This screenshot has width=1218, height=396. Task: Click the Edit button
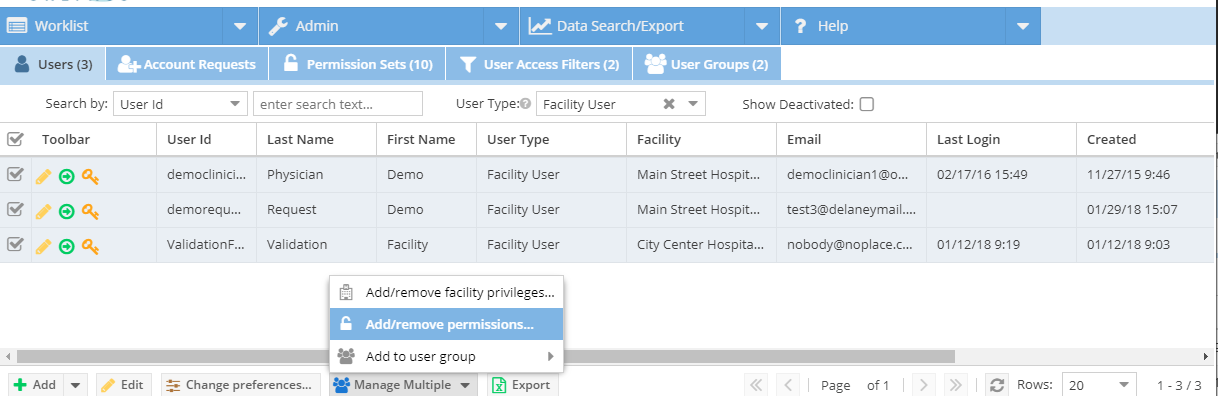point(122,385)
